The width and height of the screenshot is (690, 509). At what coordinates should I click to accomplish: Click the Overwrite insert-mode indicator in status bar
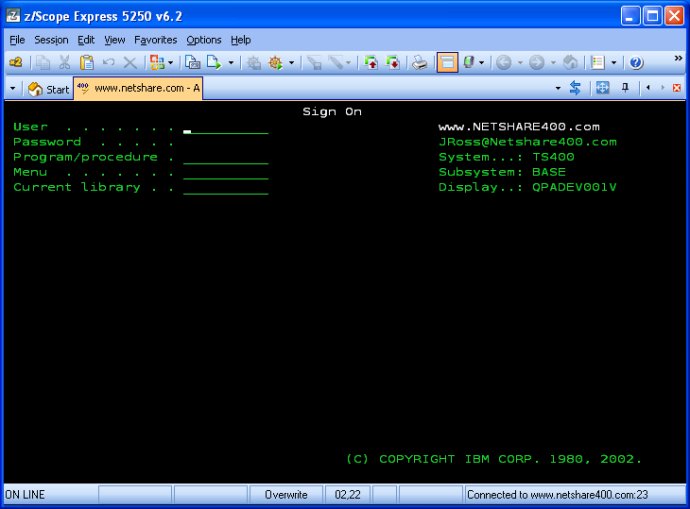[x=286, y=495]
